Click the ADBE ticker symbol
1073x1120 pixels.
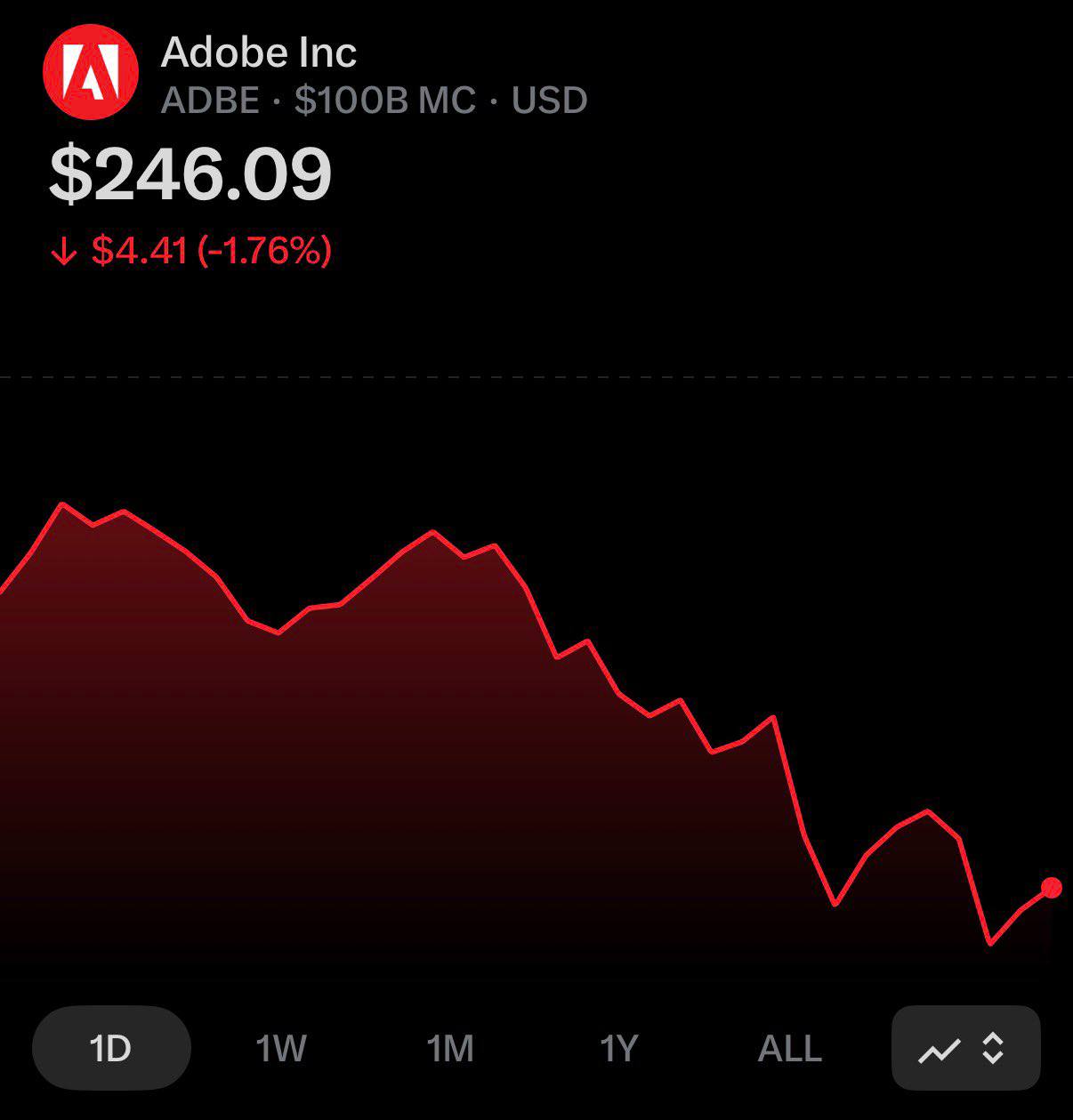click(210, 101)
